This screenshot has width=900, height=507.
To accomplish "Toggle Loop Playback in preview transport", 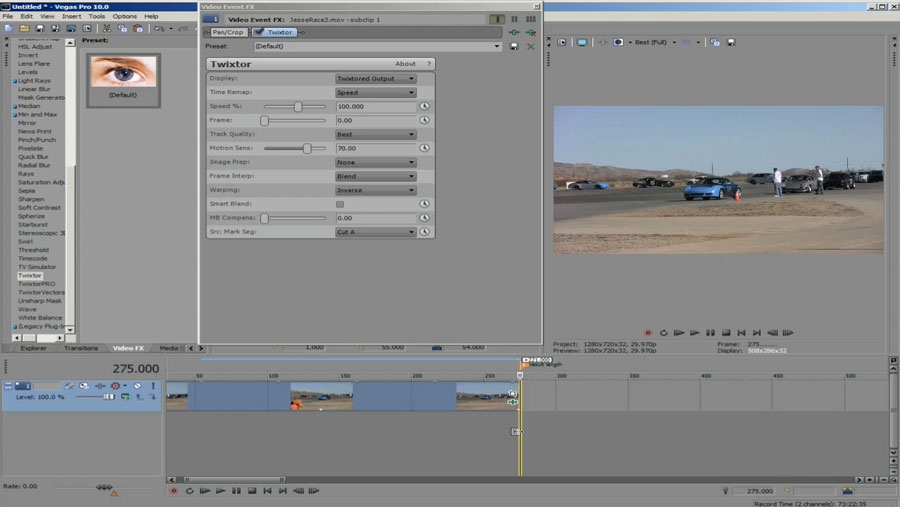I will pyautogui.click(x=664, y=332).
